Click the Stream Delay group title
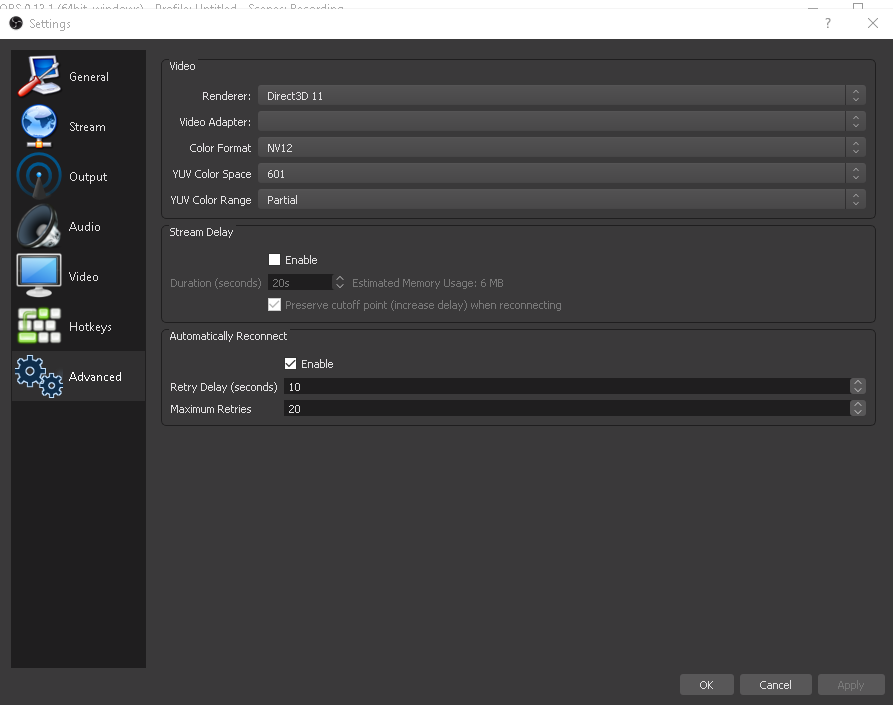 [x=201, y=232]
